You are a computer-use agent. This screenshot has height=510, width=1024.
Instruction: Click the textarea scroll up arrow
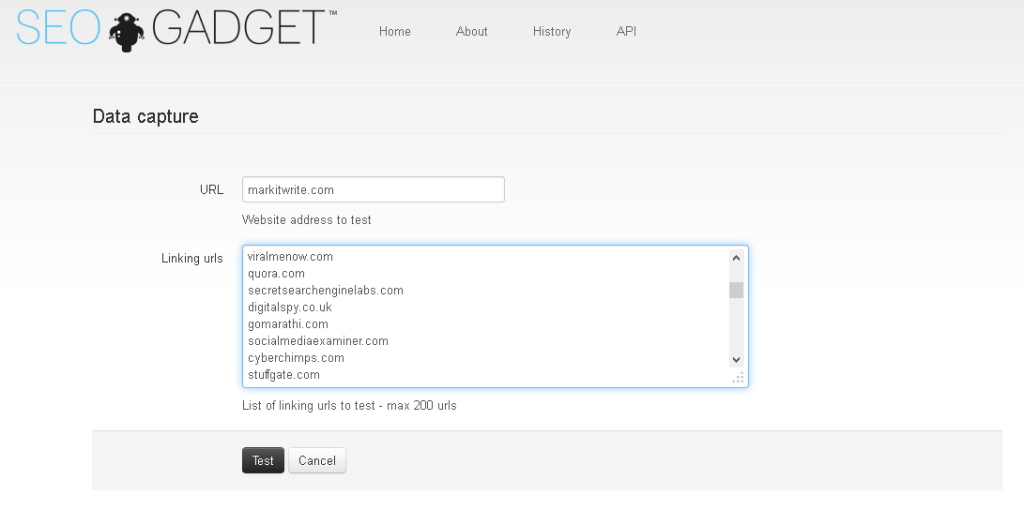[x=736, y=257]
